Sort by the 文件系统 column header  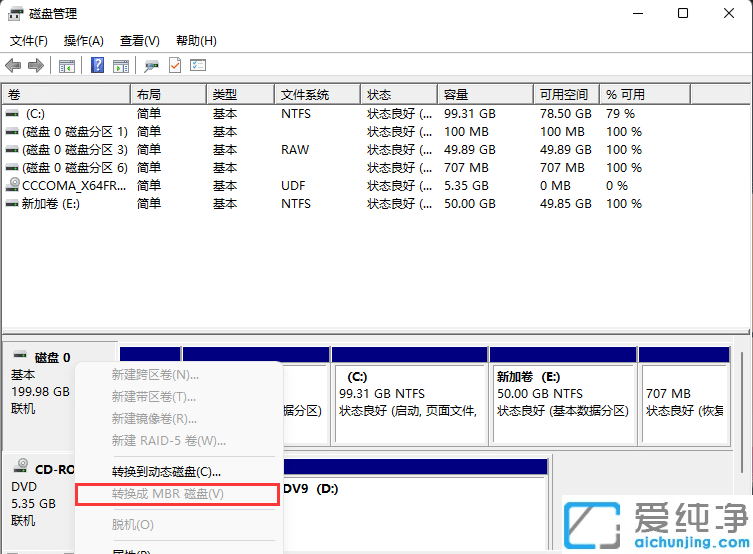point(318,95)
